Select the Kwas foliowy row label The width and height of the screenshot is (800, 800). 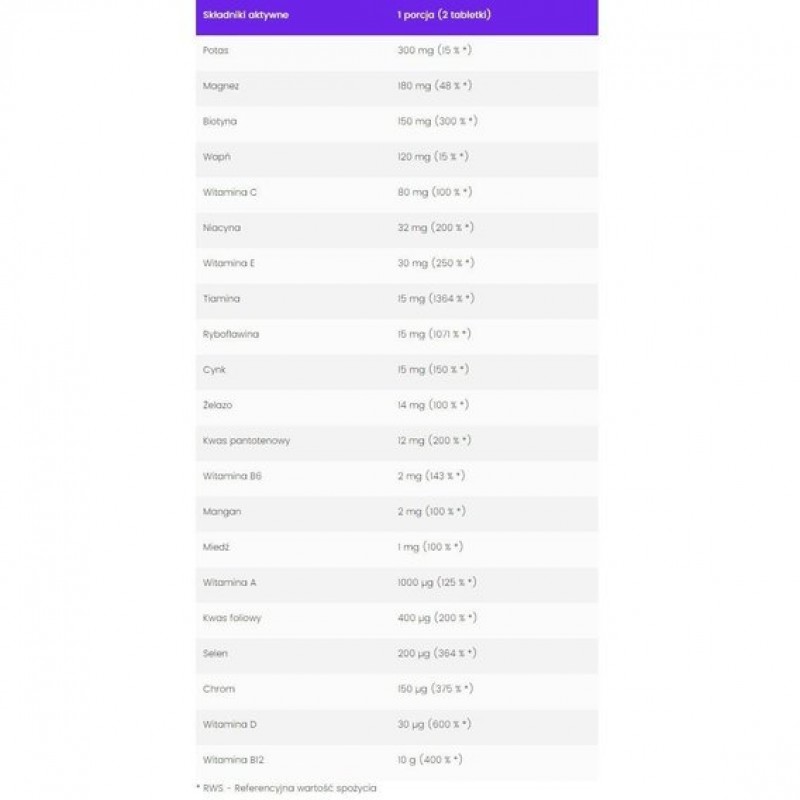230,618
